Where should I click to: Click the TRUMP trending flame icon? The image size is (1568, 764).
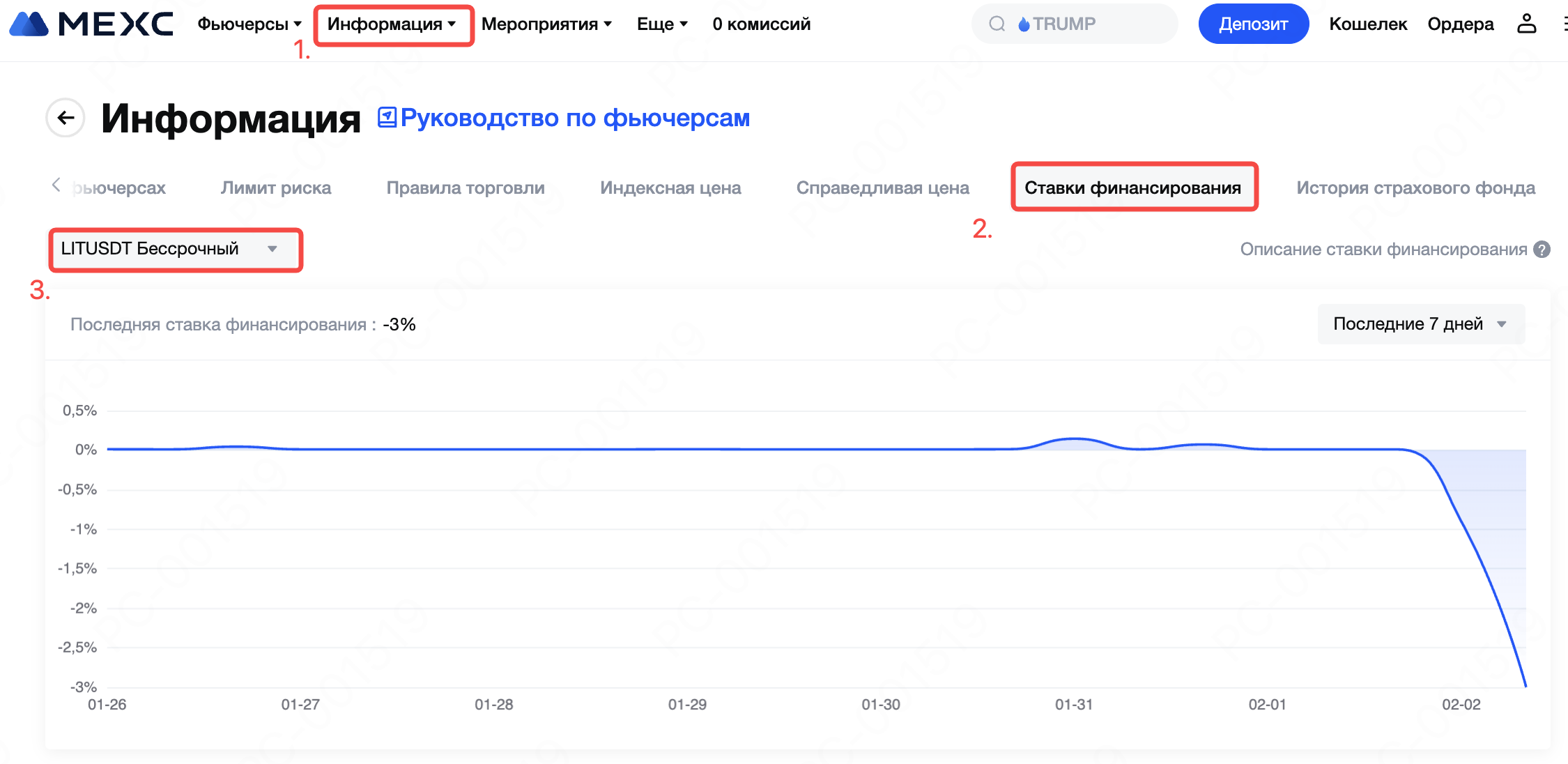click(x=1024, y=24)
